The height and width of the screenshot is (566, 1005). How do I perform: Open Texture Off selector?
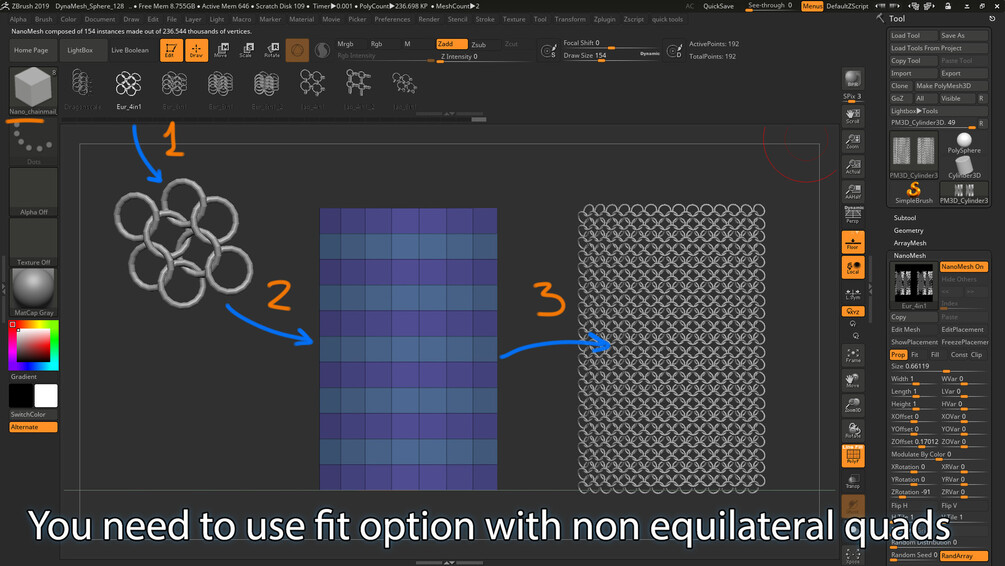(33, 242)
